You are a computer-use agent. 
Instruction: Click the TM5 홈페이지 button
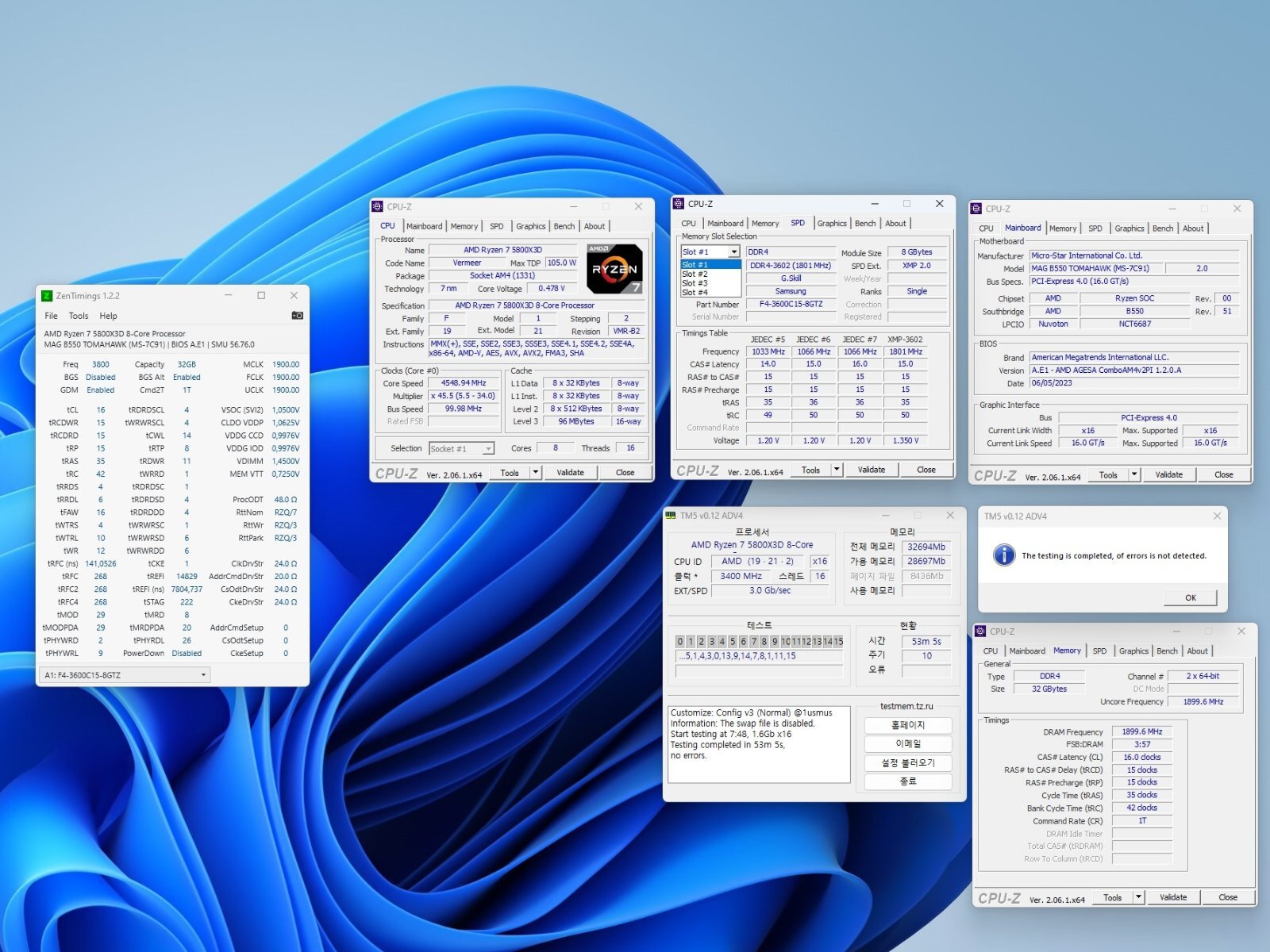pos(908,725)
